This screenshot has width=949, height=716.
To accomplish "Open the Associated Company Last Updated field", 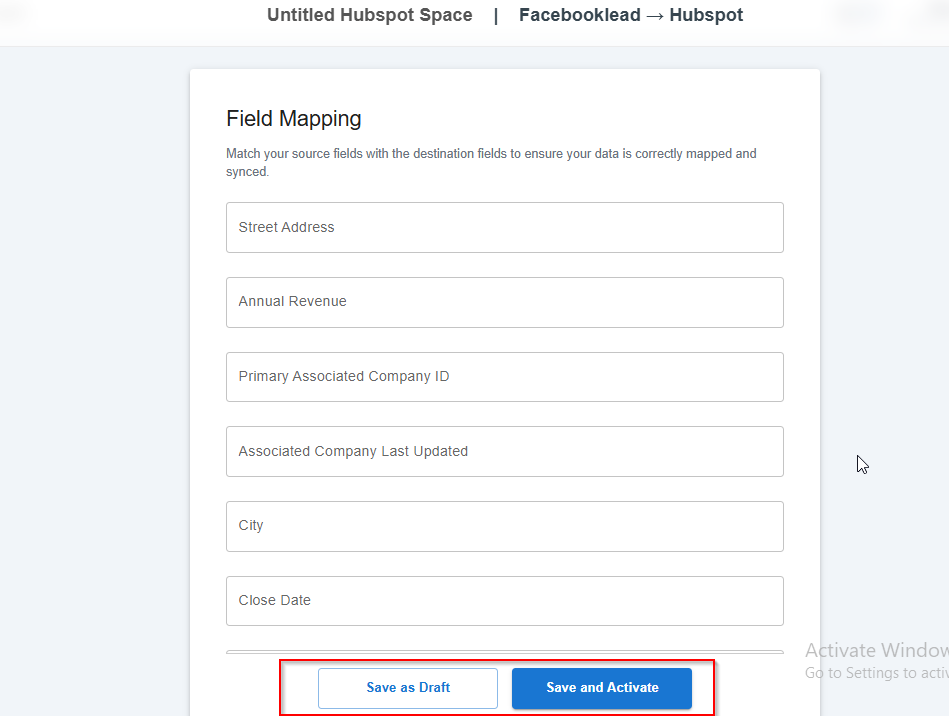I will pyautogui.click(x=505, y=452).
